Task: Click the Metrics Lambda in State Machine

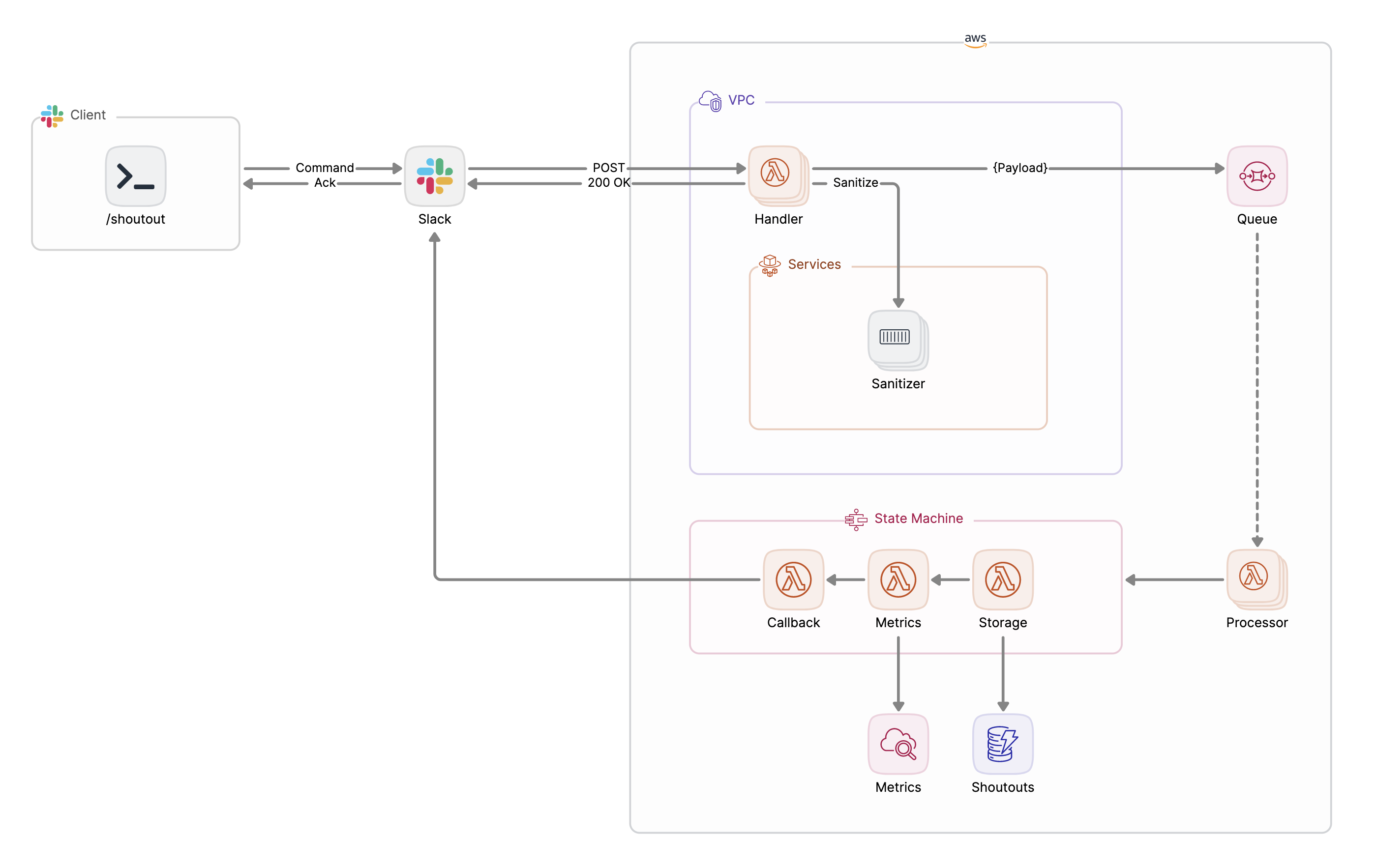Action: click(897, 579)
